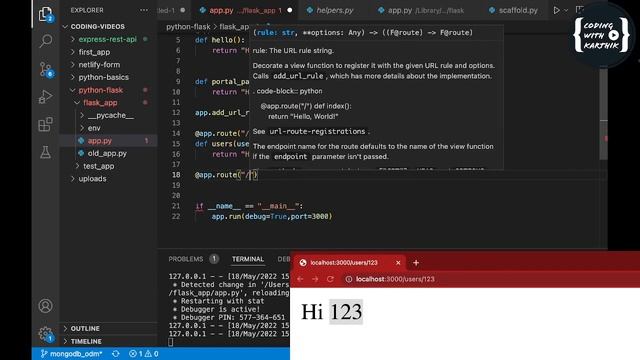The height and width of the screenshot is (360, 640).
Task: Expand the TIMELINE section
Action: click(x=86, y=341)
